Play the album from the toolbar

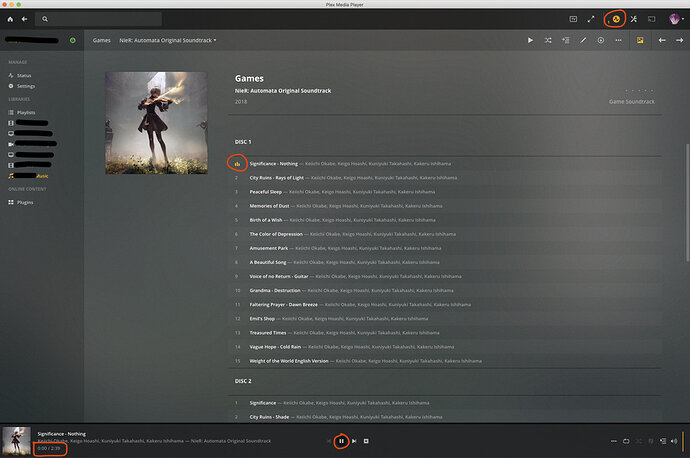pos(530,40)
